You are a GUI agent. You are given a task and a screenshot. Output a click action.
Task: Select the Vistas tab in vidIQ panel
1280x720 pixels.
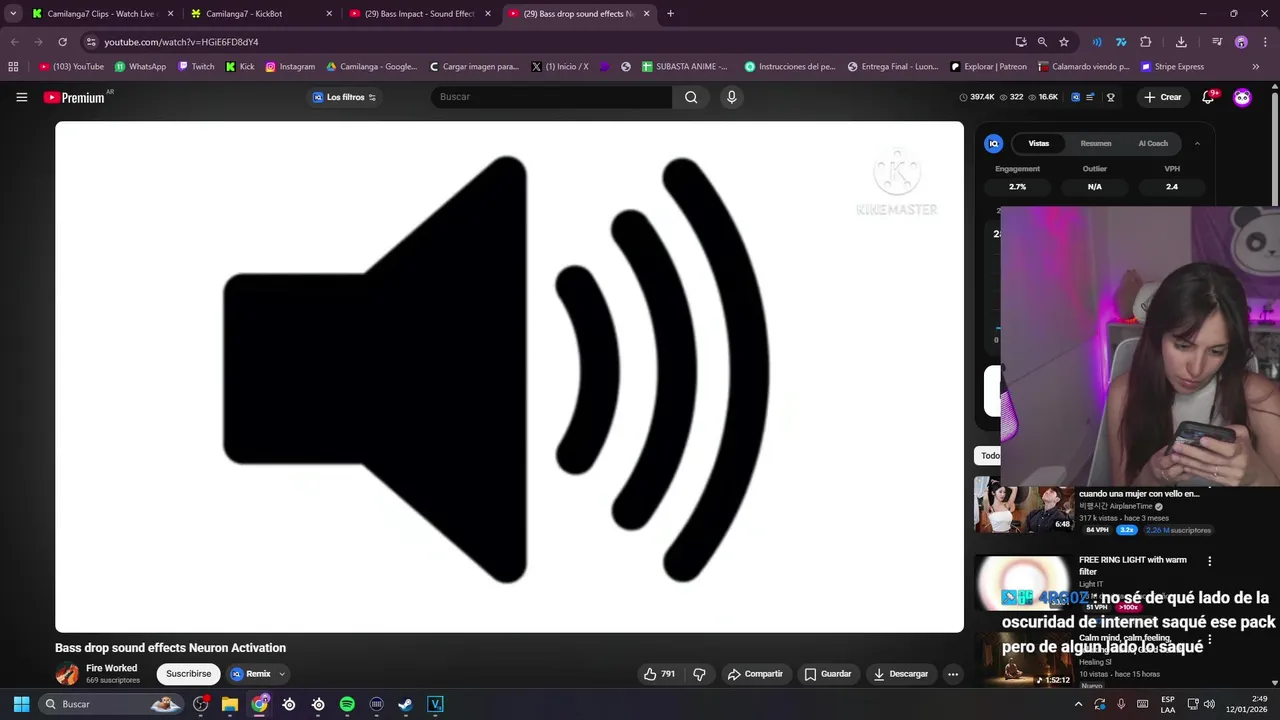1039,143
